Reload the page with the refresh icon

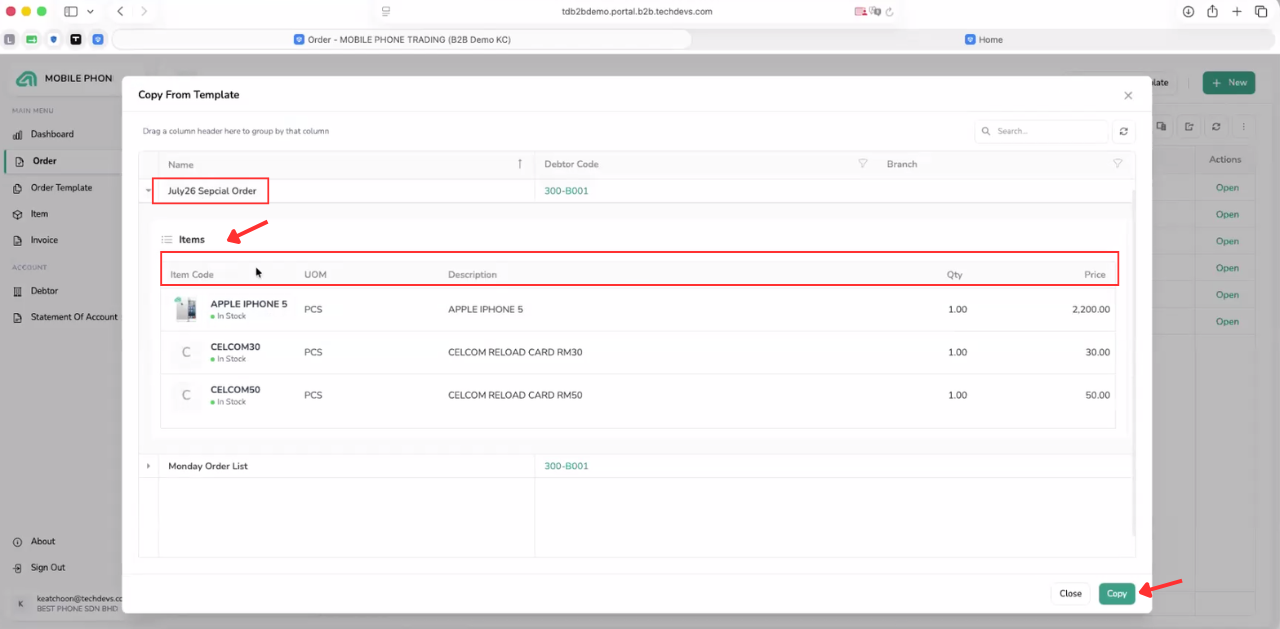889,11
